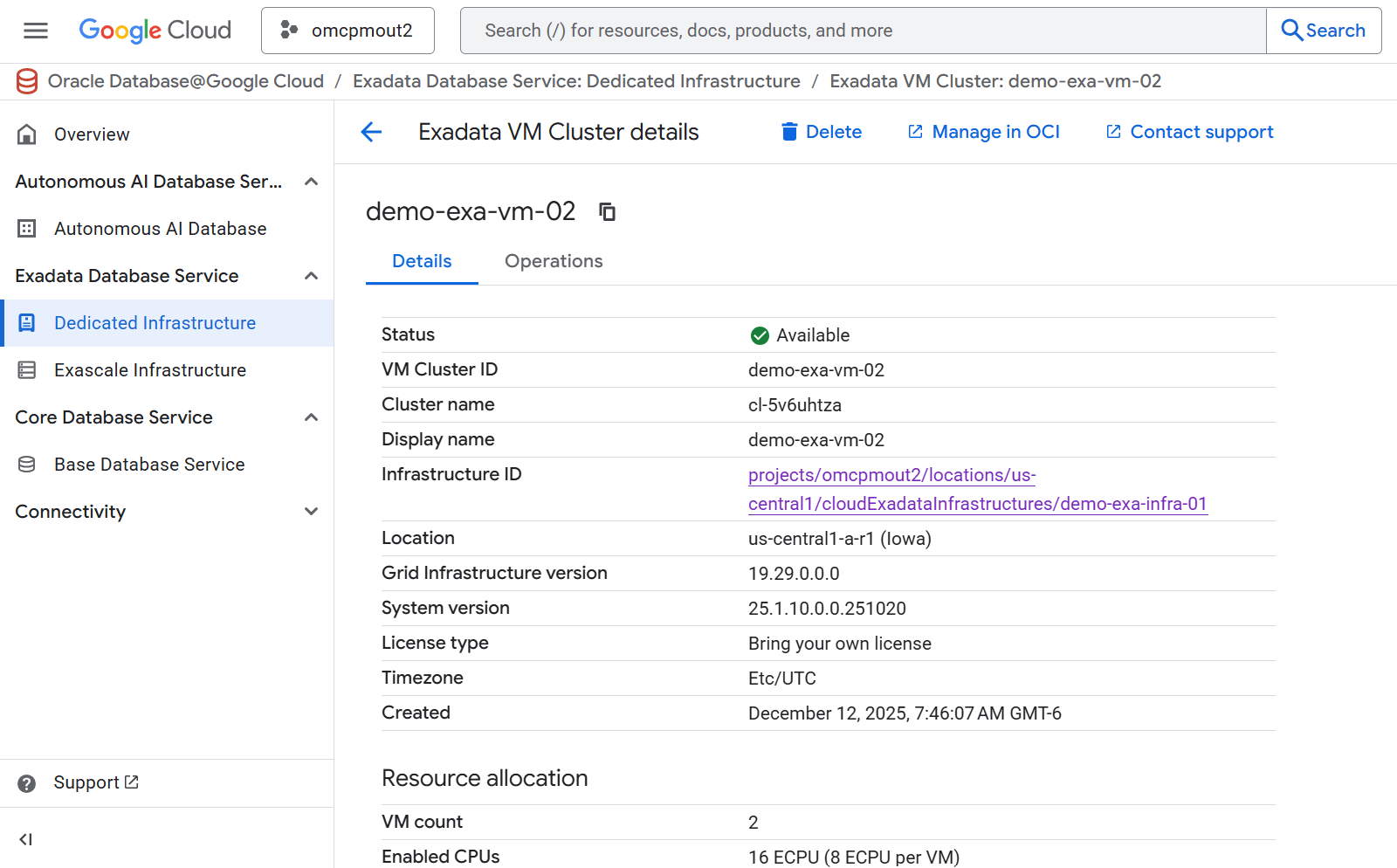Expand the Connectivity section
The image size is (1397, 868).
[x=311, y=512]
